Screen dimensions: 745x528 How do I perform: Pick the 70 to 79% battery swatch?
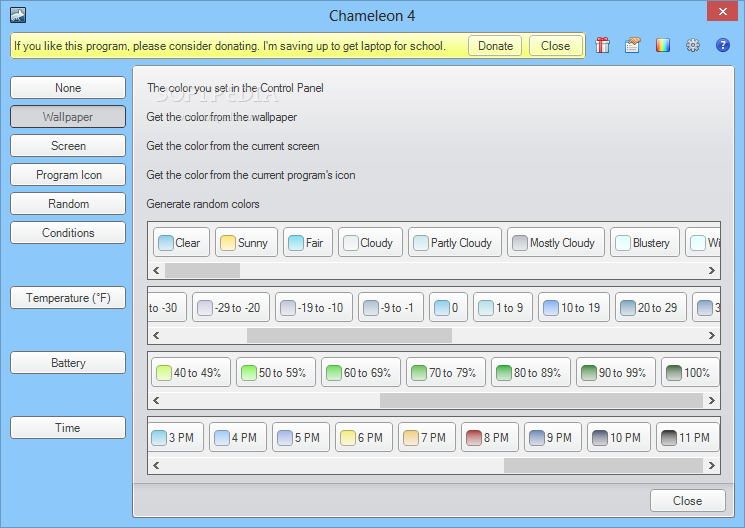pyautogui.click(x=446, y=373)
